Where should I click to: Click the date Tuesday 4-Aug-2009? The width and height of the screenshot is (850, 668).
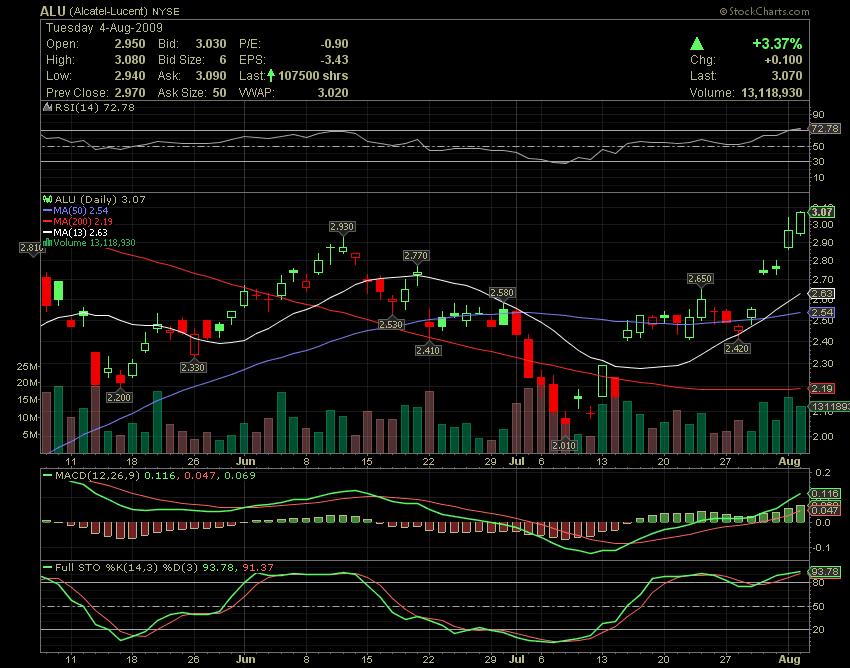[104, 28]
